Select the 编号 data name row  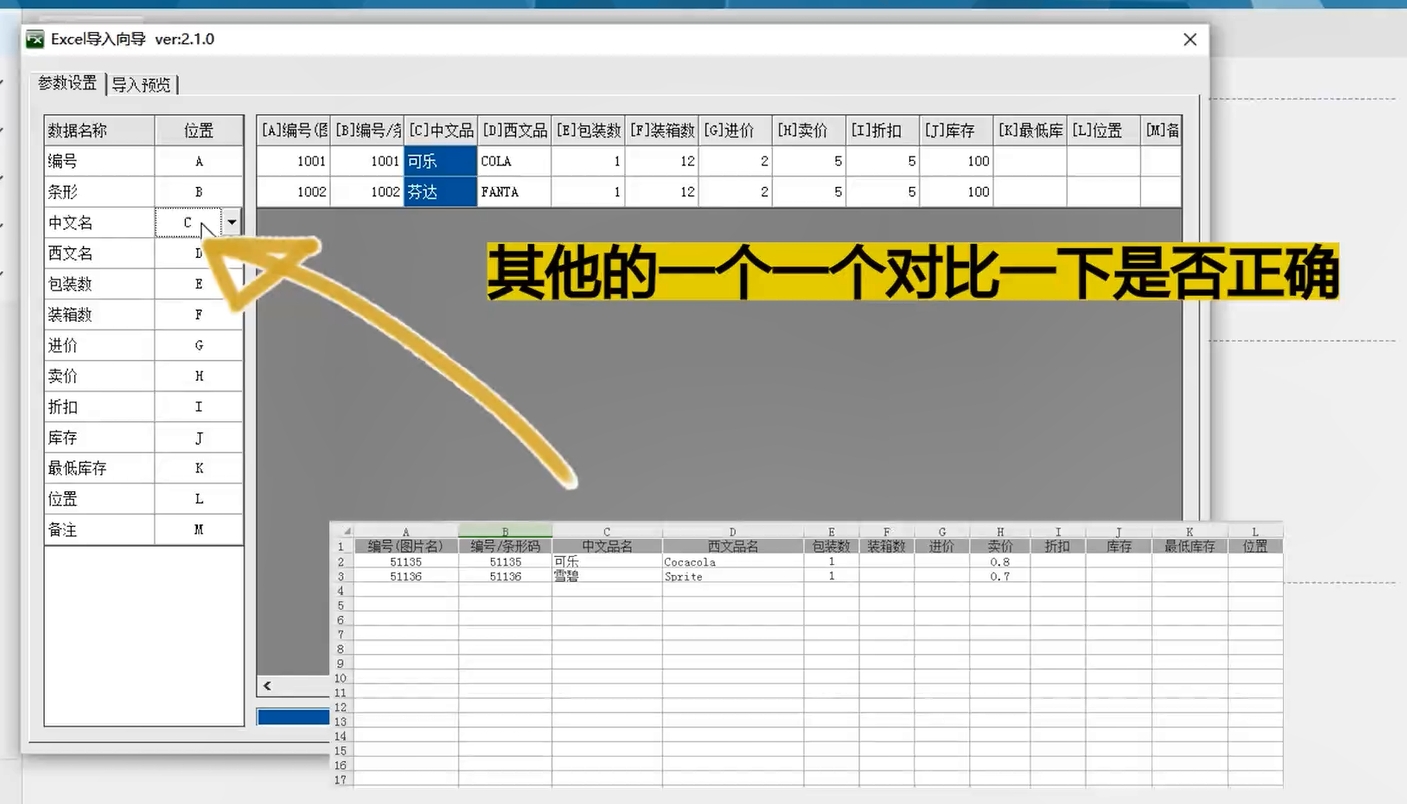(100, 161)
